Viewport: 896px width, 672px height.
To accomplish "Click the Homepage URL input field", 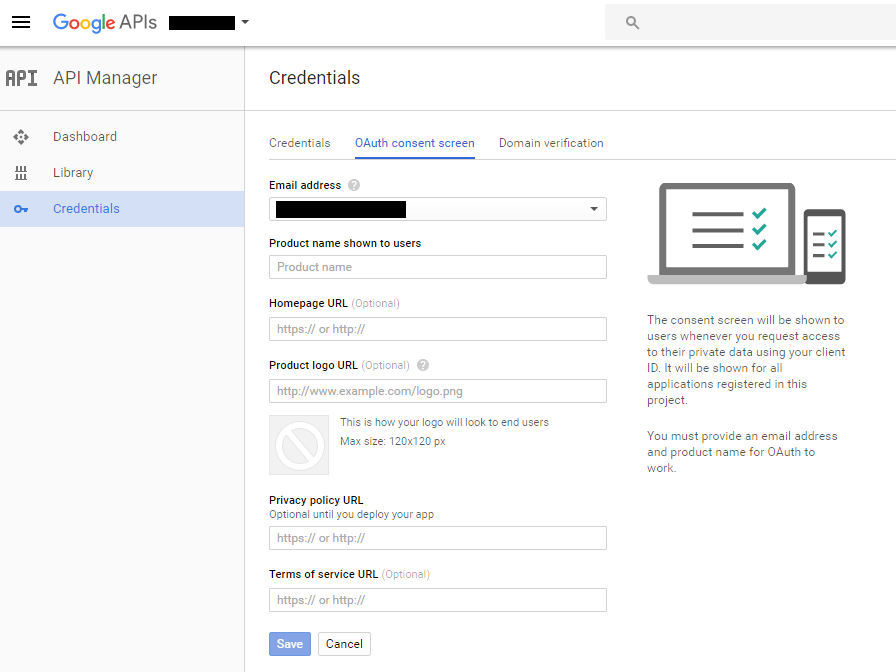I will click(438, 329).
